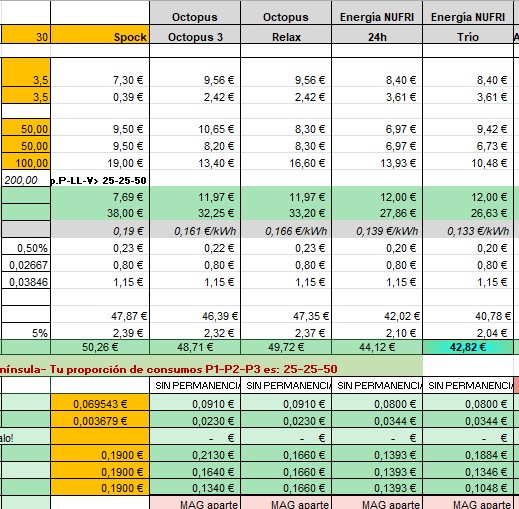The image size is (519, 509).
Task: Select the 13,93 € NUFRI 24h cell
Action: [x=377, y=162]
